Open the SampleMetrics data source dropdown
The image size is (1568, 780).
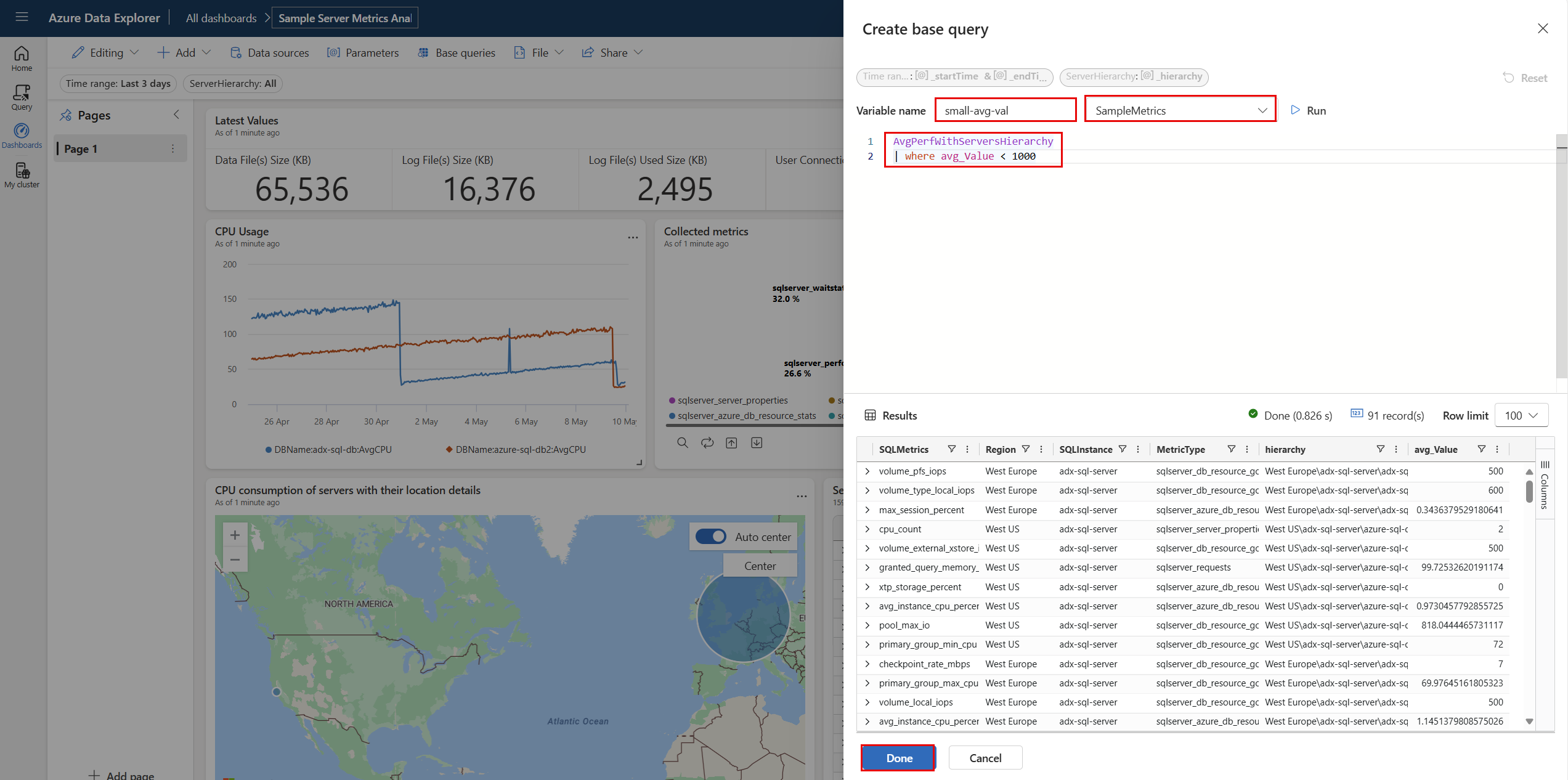coord(1180,110)
